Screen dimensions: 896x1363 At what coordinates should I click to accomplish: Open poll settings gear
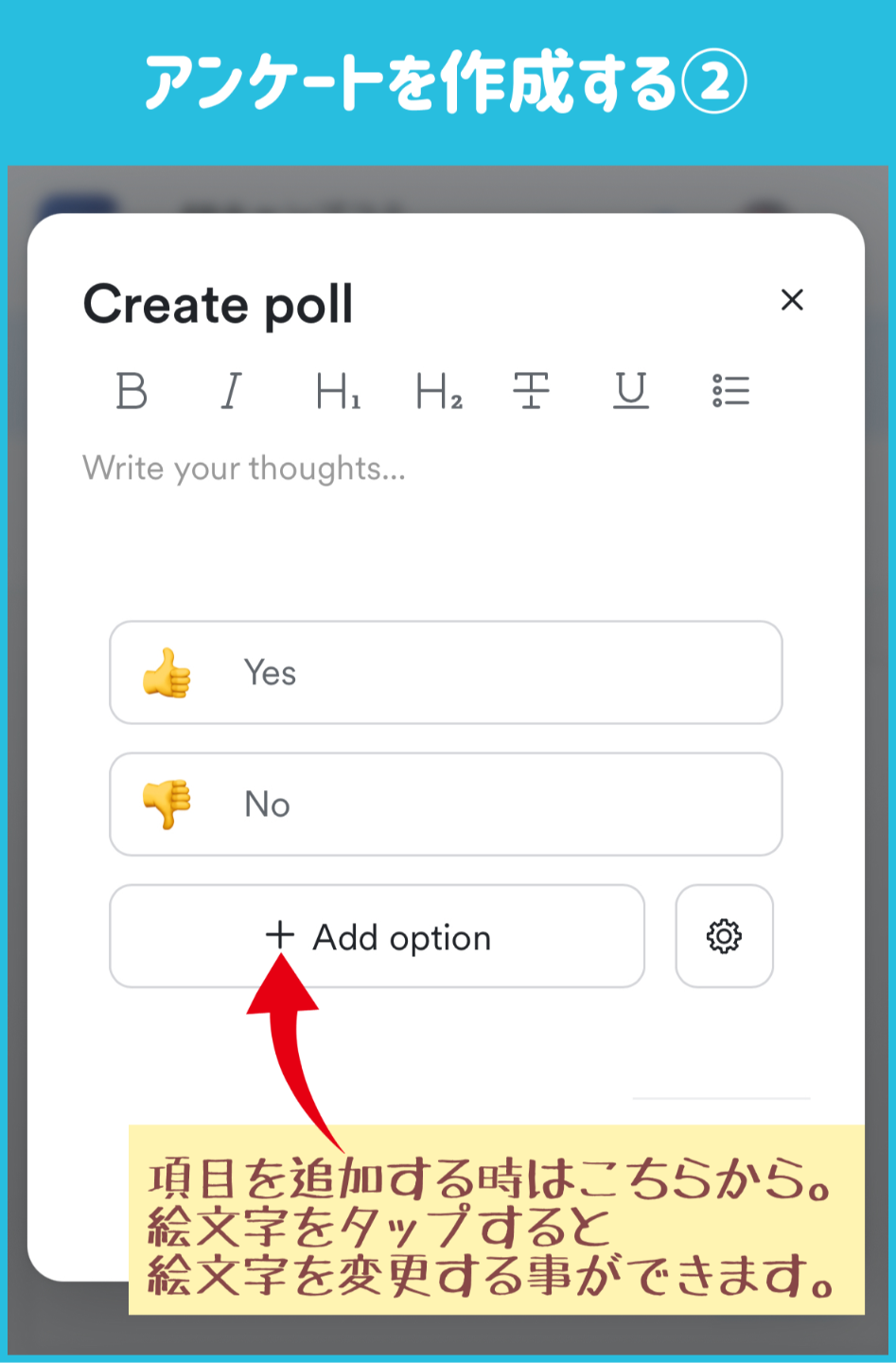724,936
